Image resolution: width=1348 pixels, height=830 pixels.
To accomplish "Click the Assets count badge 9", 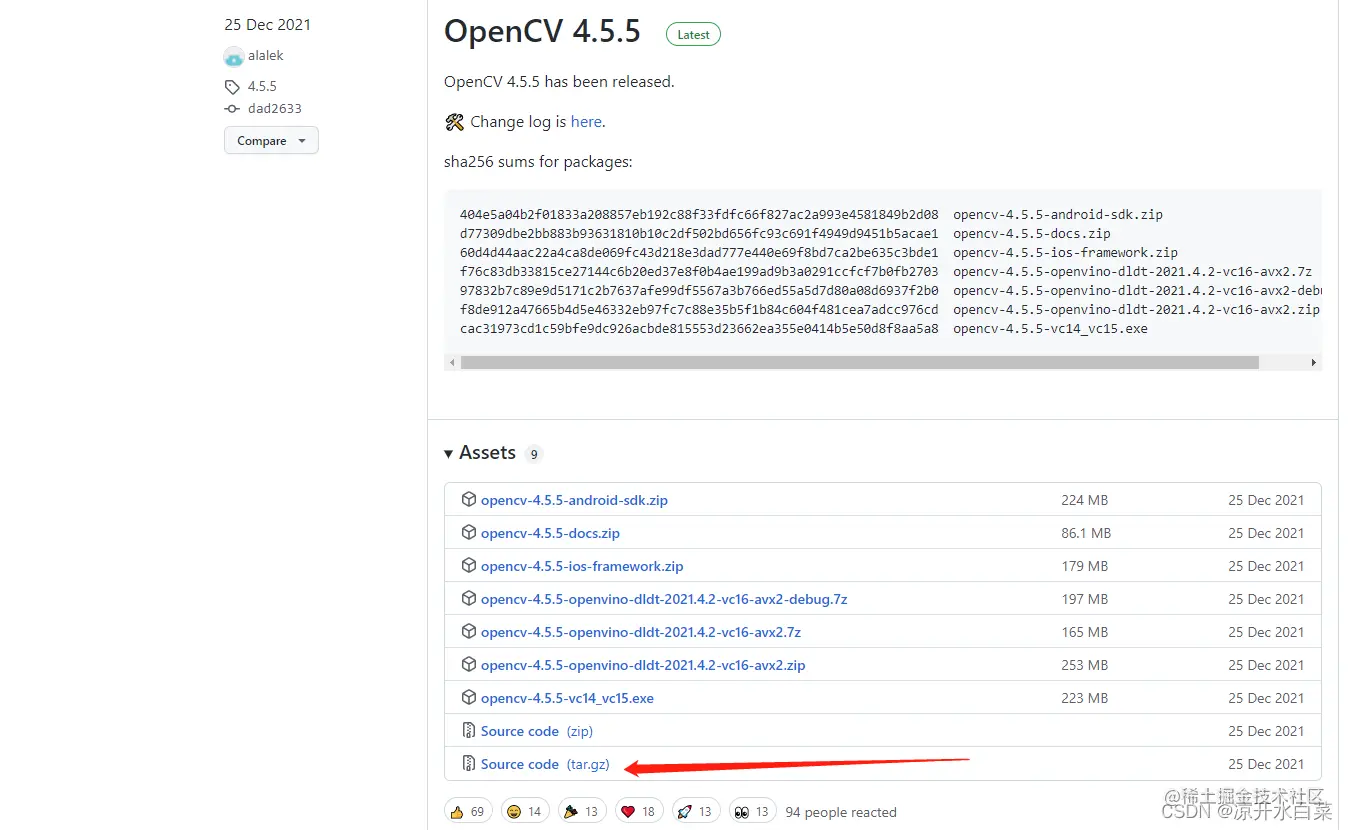I will point(534,454).
